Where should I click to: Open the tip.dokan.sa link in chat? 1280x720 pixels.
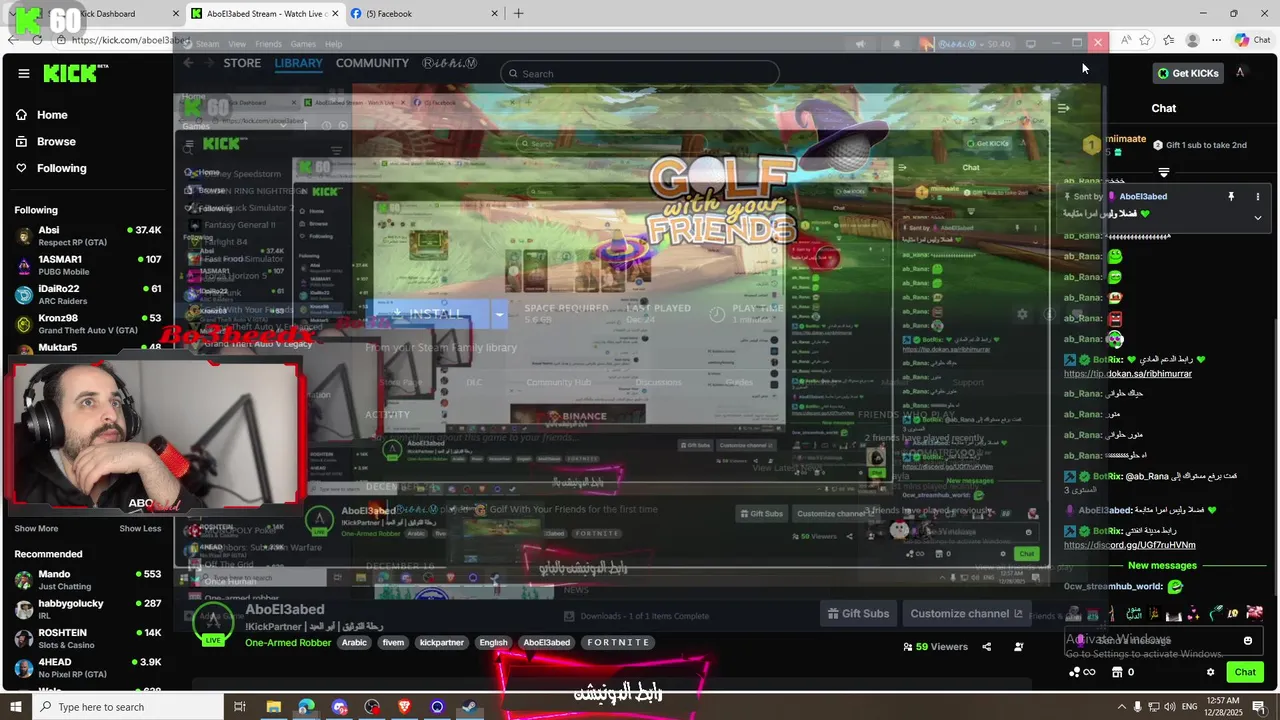[x=1127, y=374]
